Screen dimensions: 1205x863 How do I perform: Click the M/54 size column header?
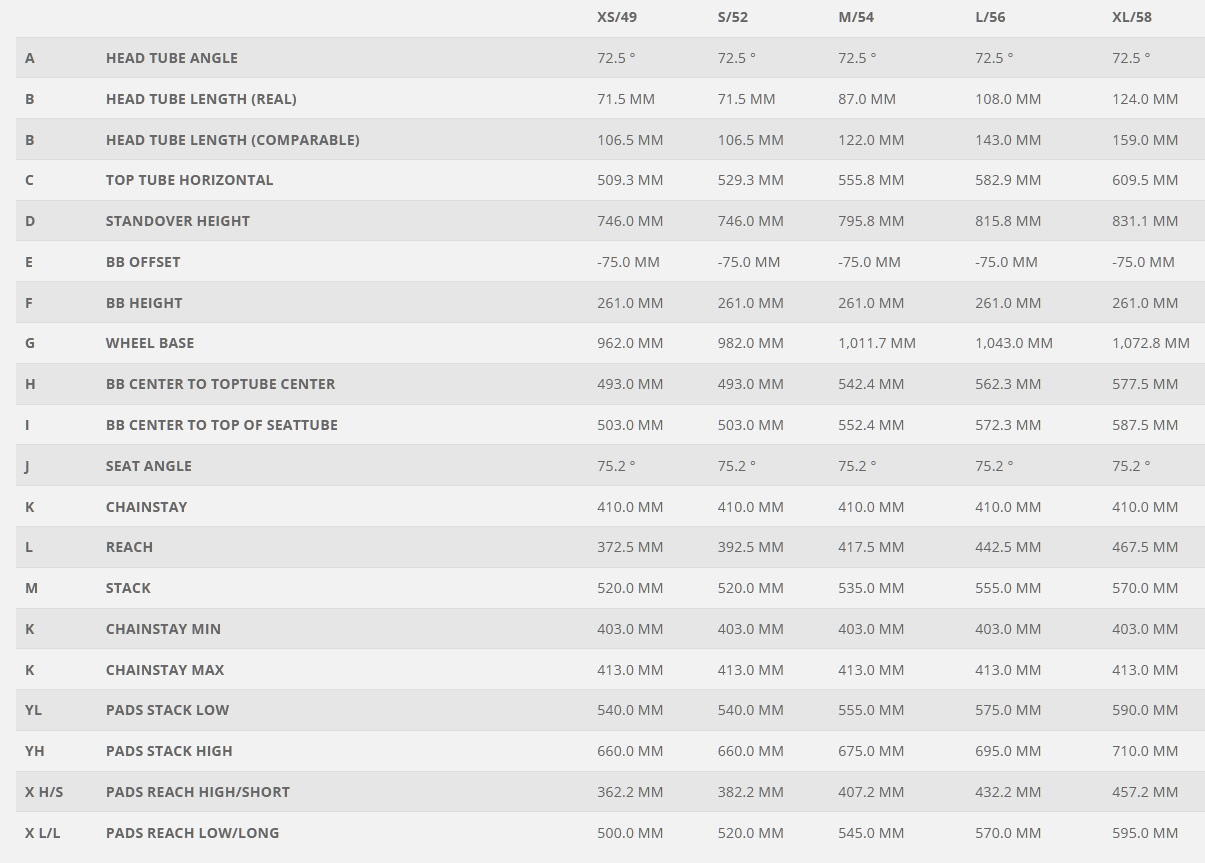856,17
